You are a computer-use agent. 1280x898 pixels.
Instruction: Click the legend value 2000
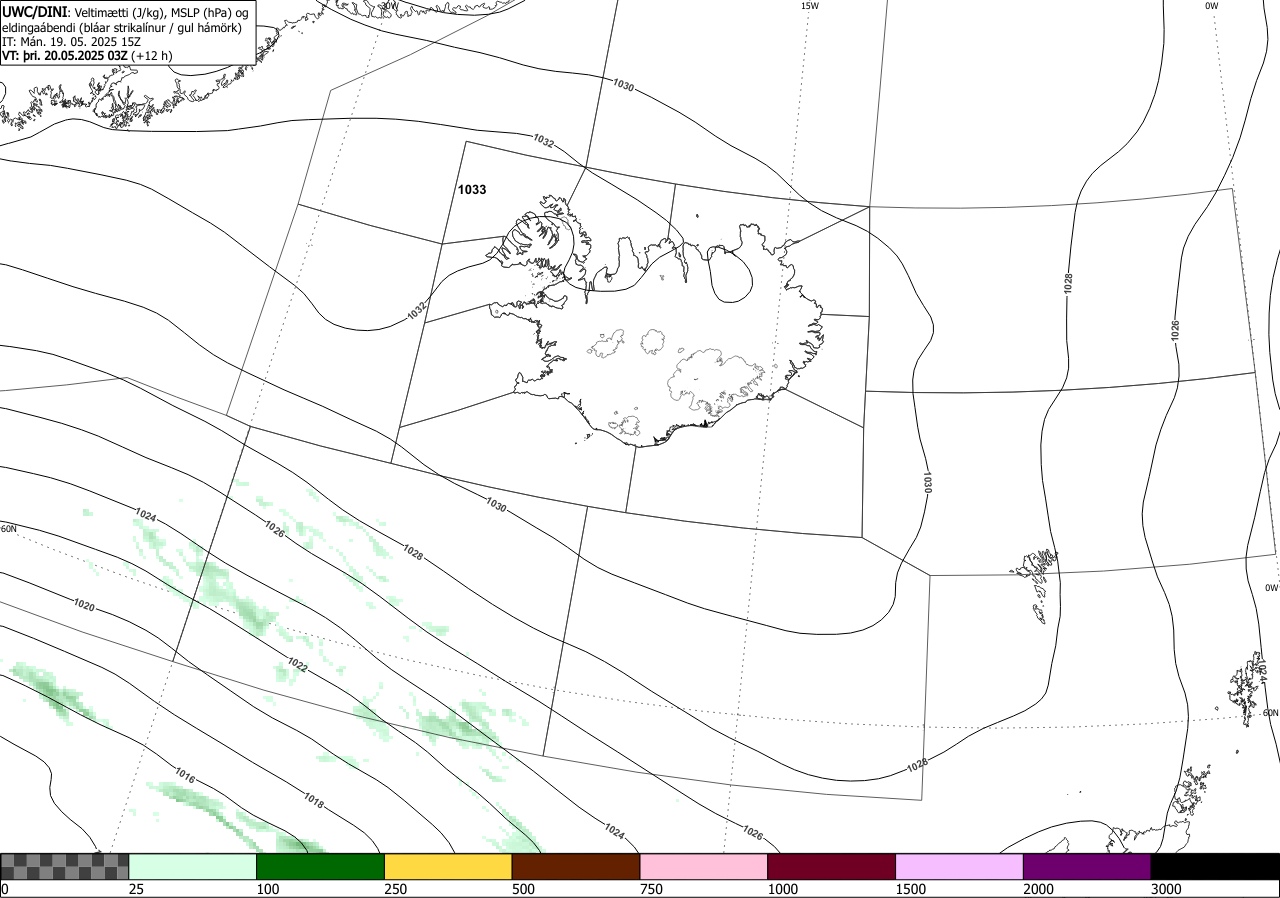(1039, 889)
